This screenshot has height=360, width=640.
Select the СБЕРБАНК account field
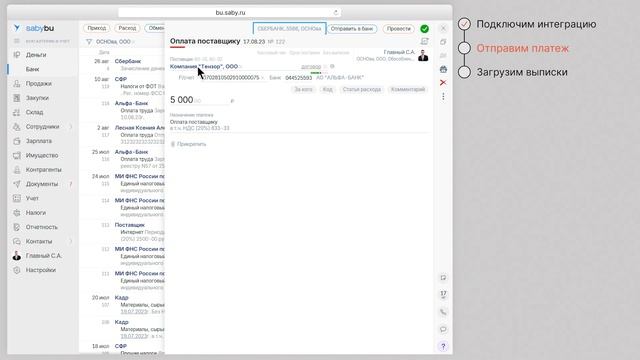(289, 29)
